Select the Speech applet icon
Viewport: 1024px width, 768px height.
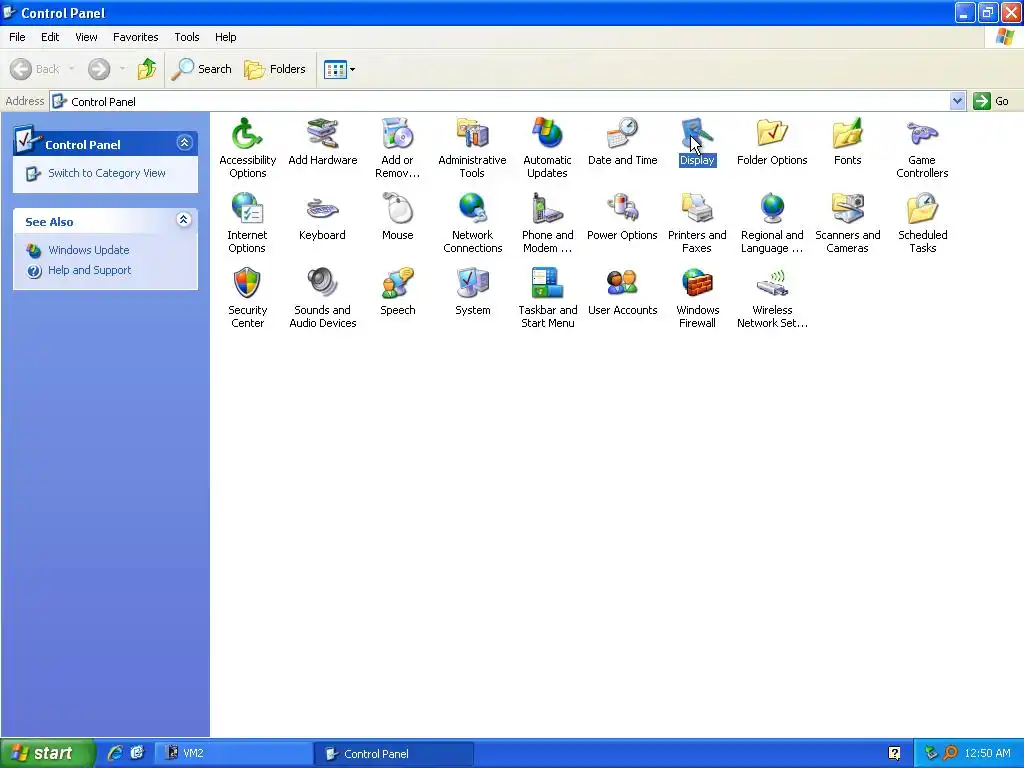coord(398,291)
